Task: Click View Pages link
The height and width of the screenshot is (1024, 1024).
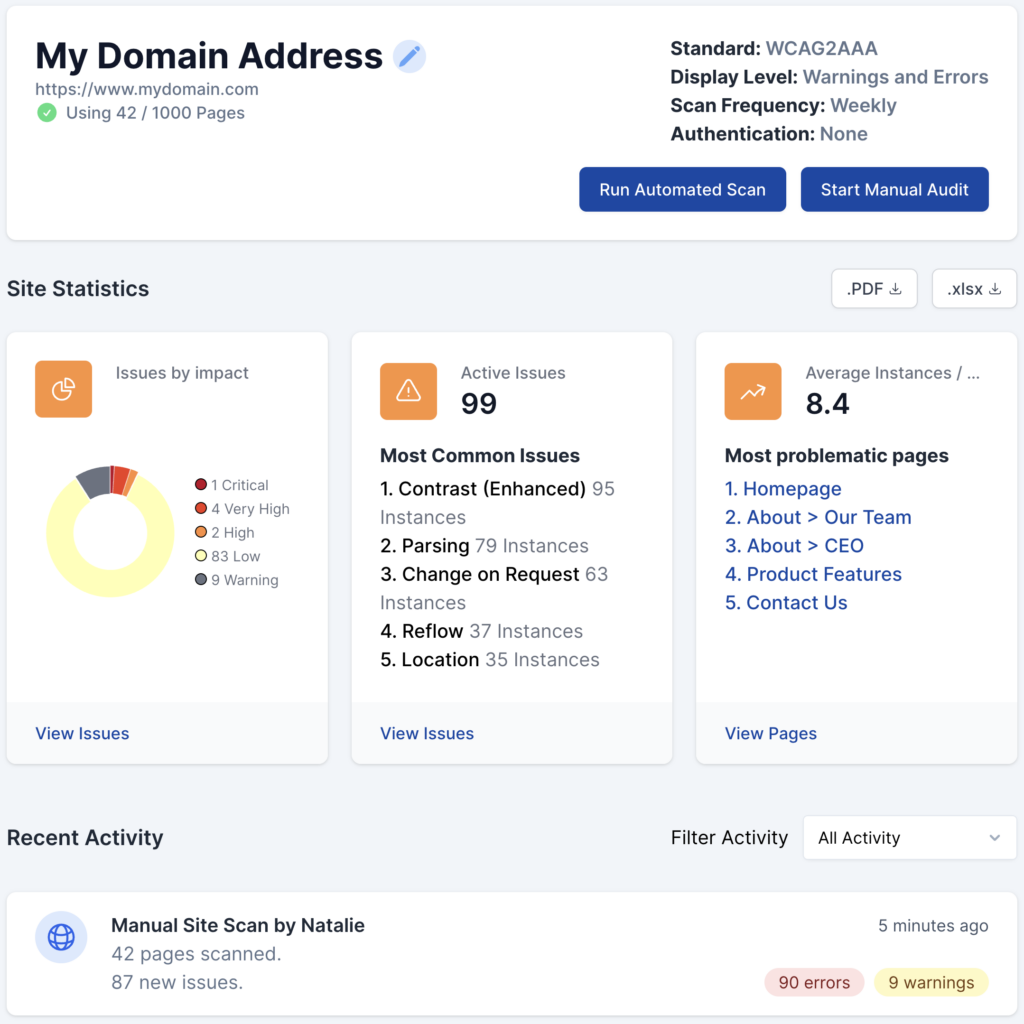Action: click(770, 733)
